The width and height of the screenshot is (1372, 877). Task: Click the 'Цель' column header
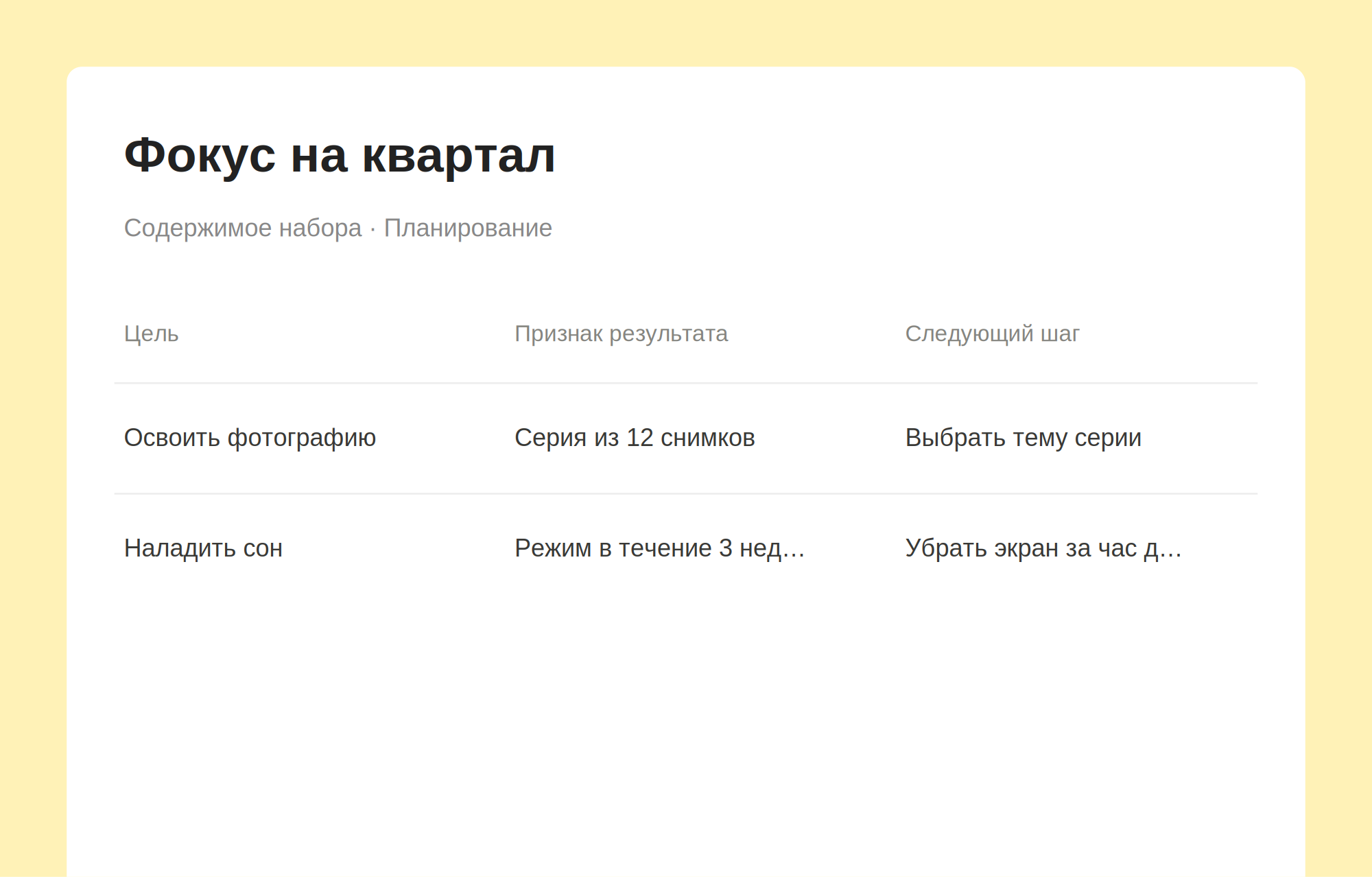152,334
